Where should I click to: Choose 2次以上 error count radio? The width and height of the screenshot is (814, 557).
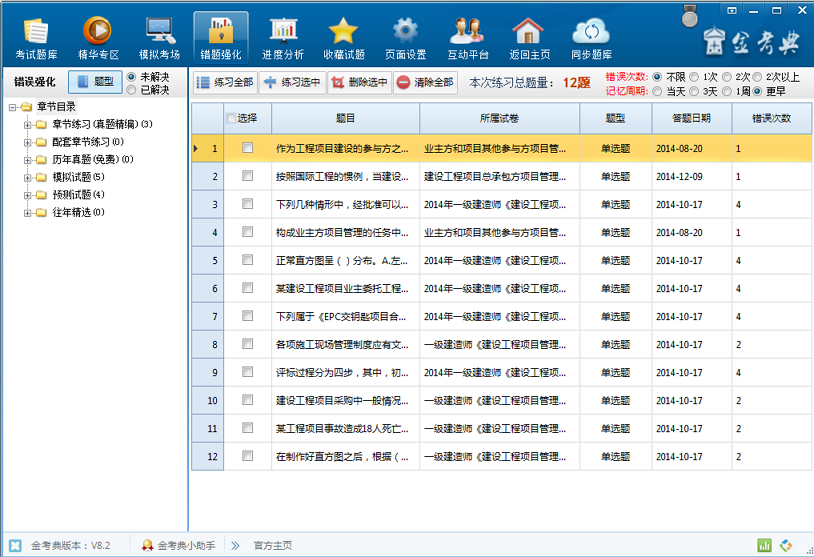[757, 77]
